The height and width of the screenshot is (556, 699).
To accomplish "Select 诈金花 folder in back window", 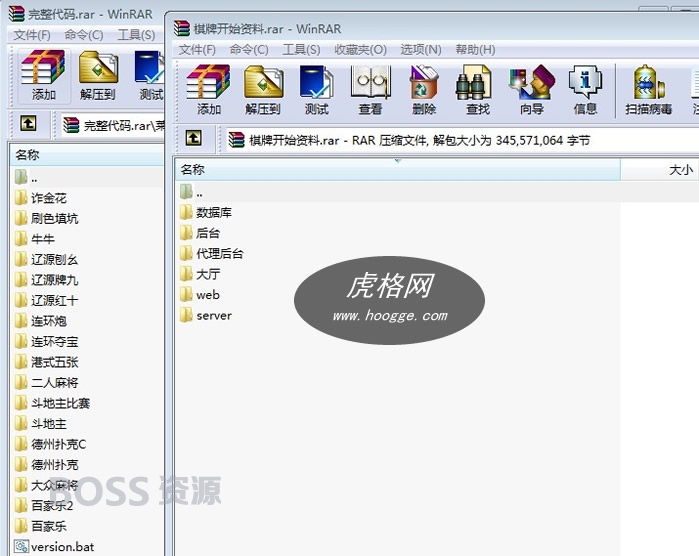I will (x=41, y=198).
